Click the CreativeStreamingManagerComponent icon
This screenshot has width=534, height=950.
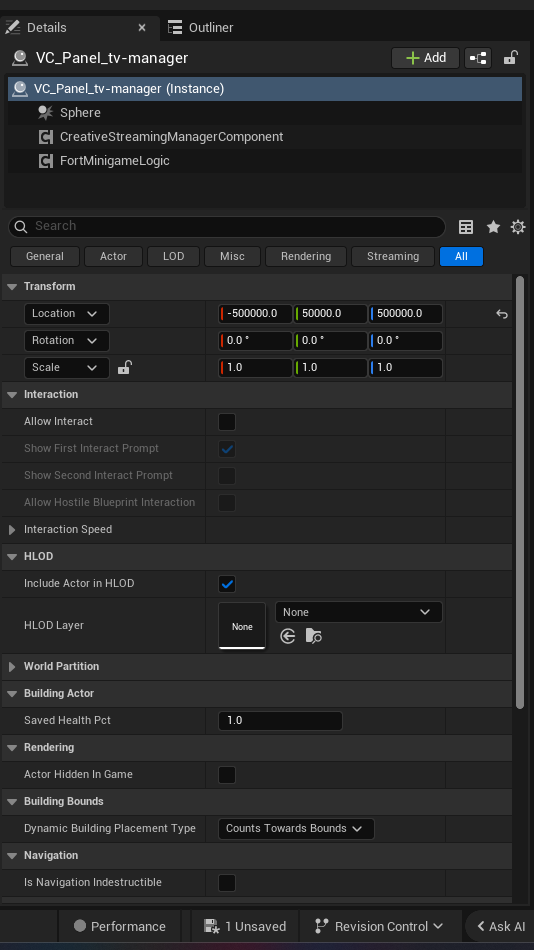click(x=45, y=137)
